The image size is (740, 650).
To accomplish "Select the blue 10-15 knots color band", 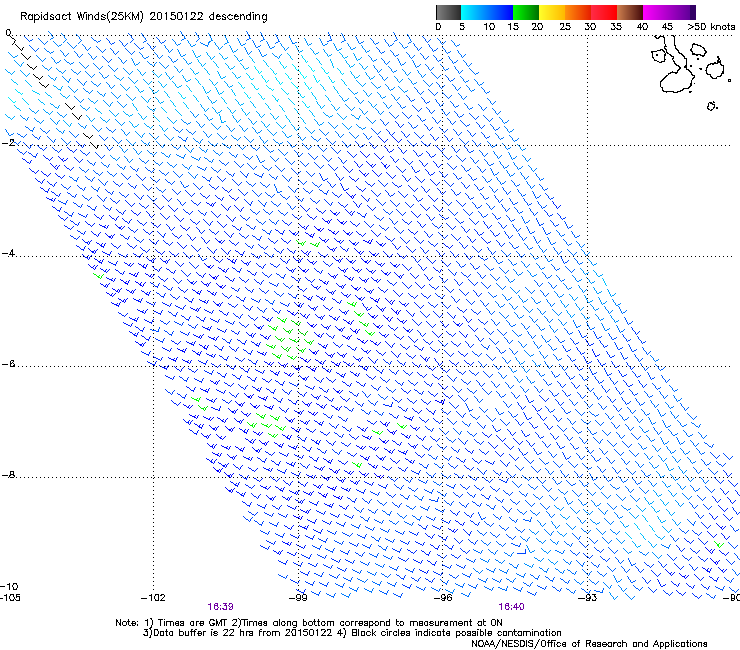I will (x=499, y=12).
